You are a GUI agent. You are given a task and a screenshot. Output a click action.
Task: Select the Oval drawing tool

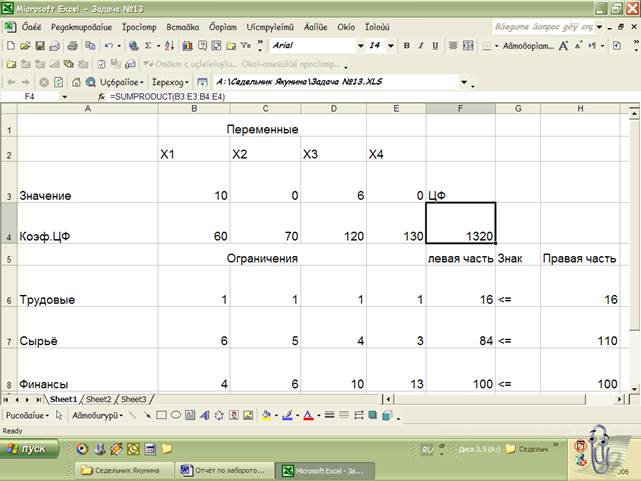click(175, 414)
